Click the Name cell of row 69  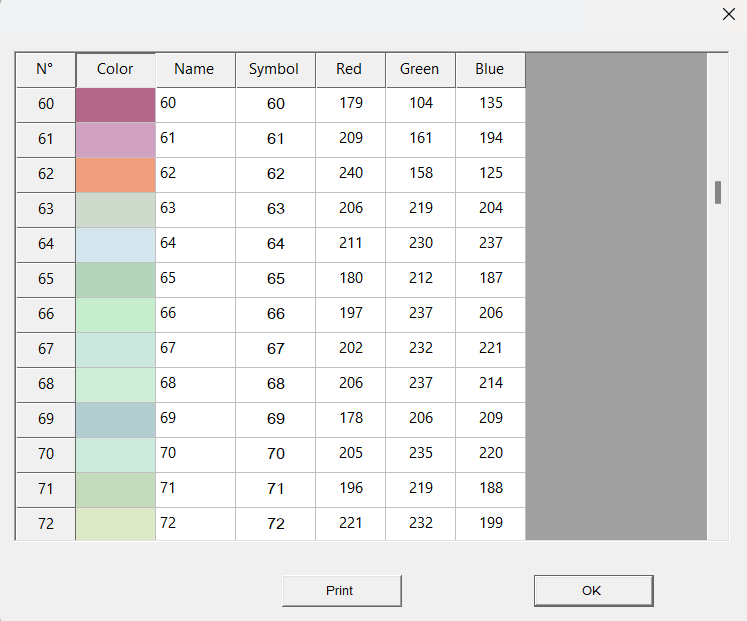point(195,420)
